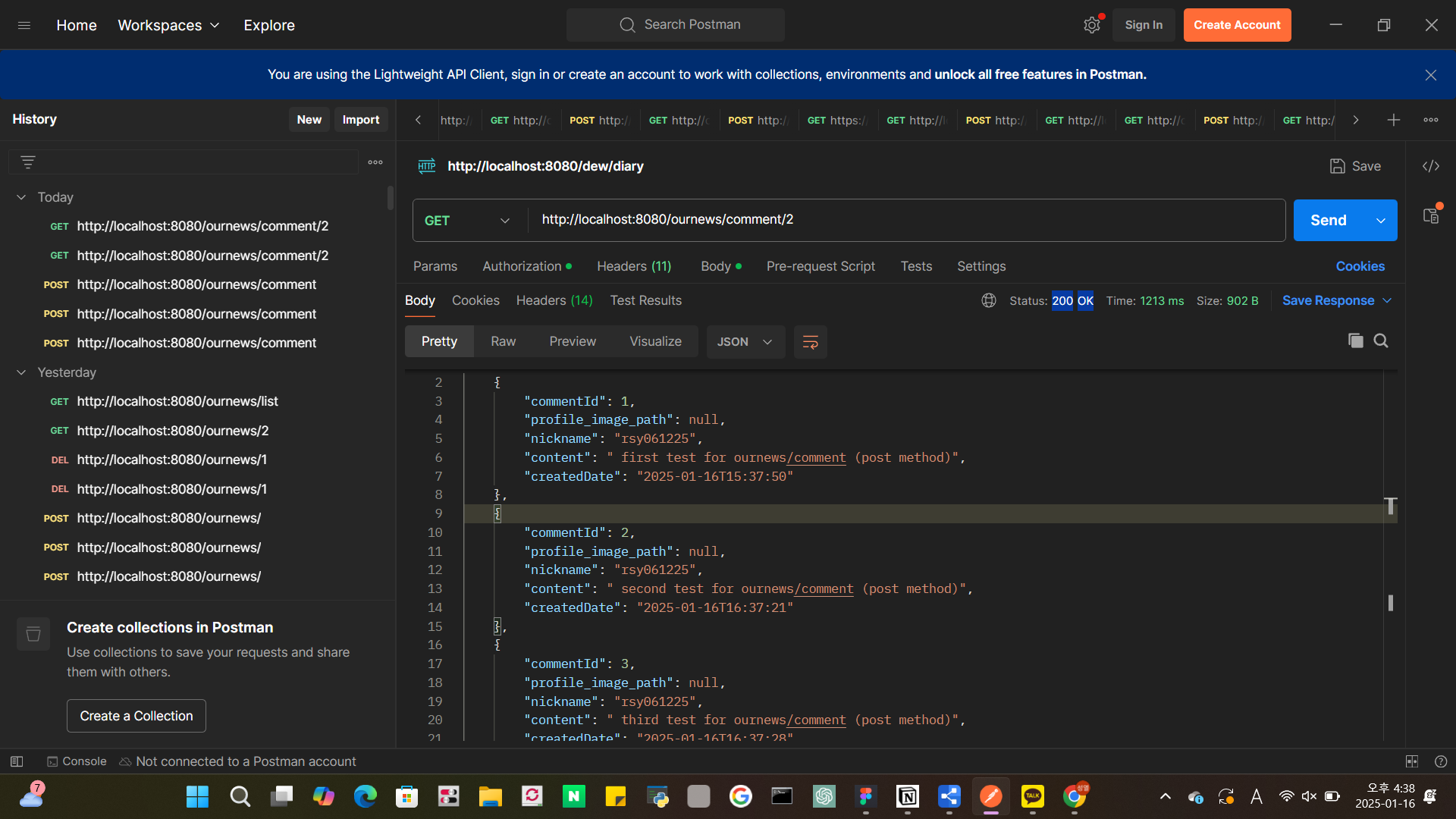This screenshot has width=1456, height=819.
Task: Open History panel more options
Action: 375,162
